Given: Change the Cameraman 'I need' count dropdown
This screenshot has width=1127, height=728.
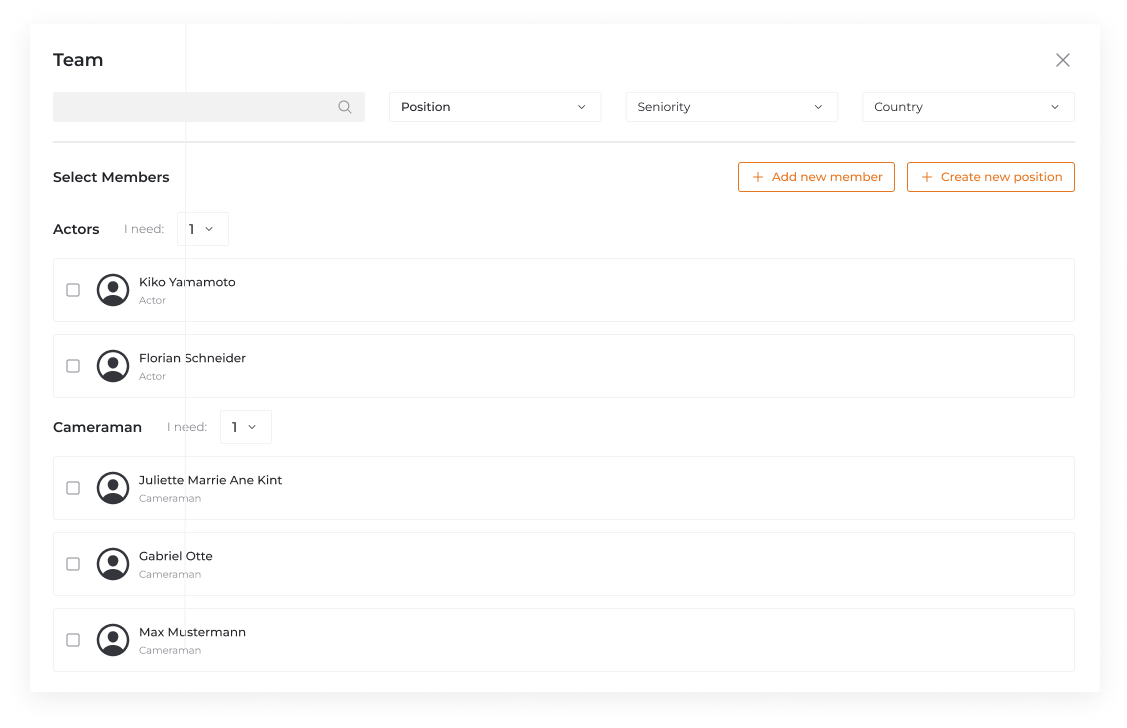Looking at the screenshot, I should point(245,427).
